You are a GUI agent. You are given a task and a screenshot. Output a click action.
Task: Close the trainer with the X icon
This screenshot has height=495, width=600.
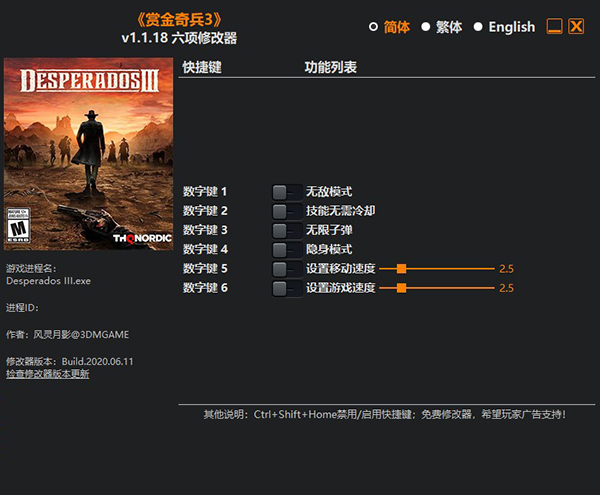pos(576,26)
